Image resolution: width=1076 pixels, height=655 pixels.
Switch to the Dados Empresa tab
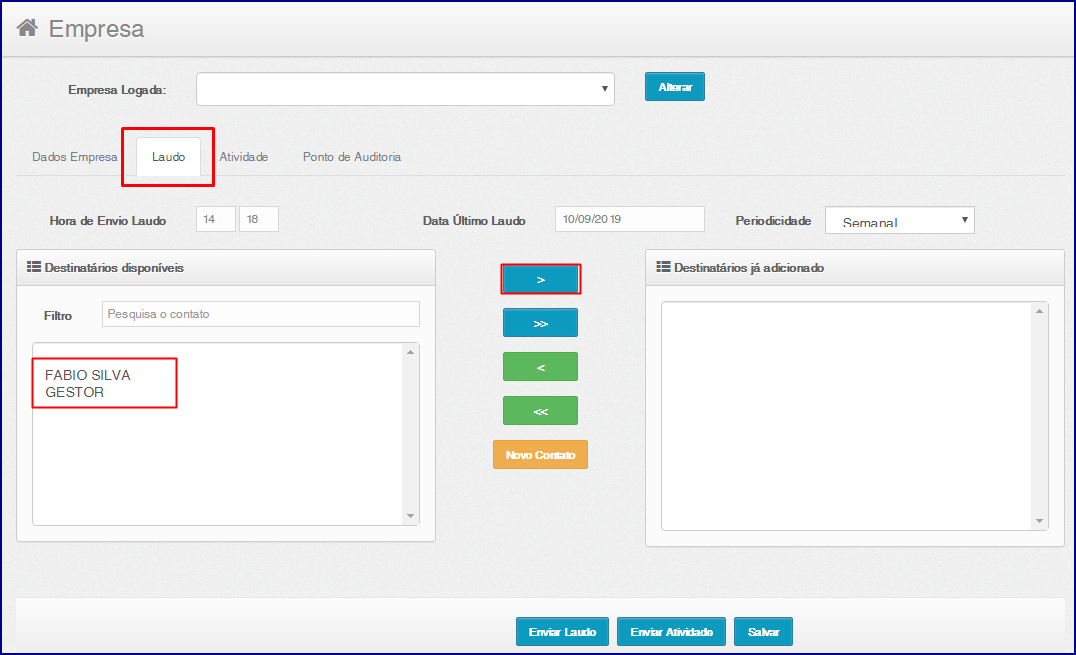pyautogui.click(x=75, y=157)
